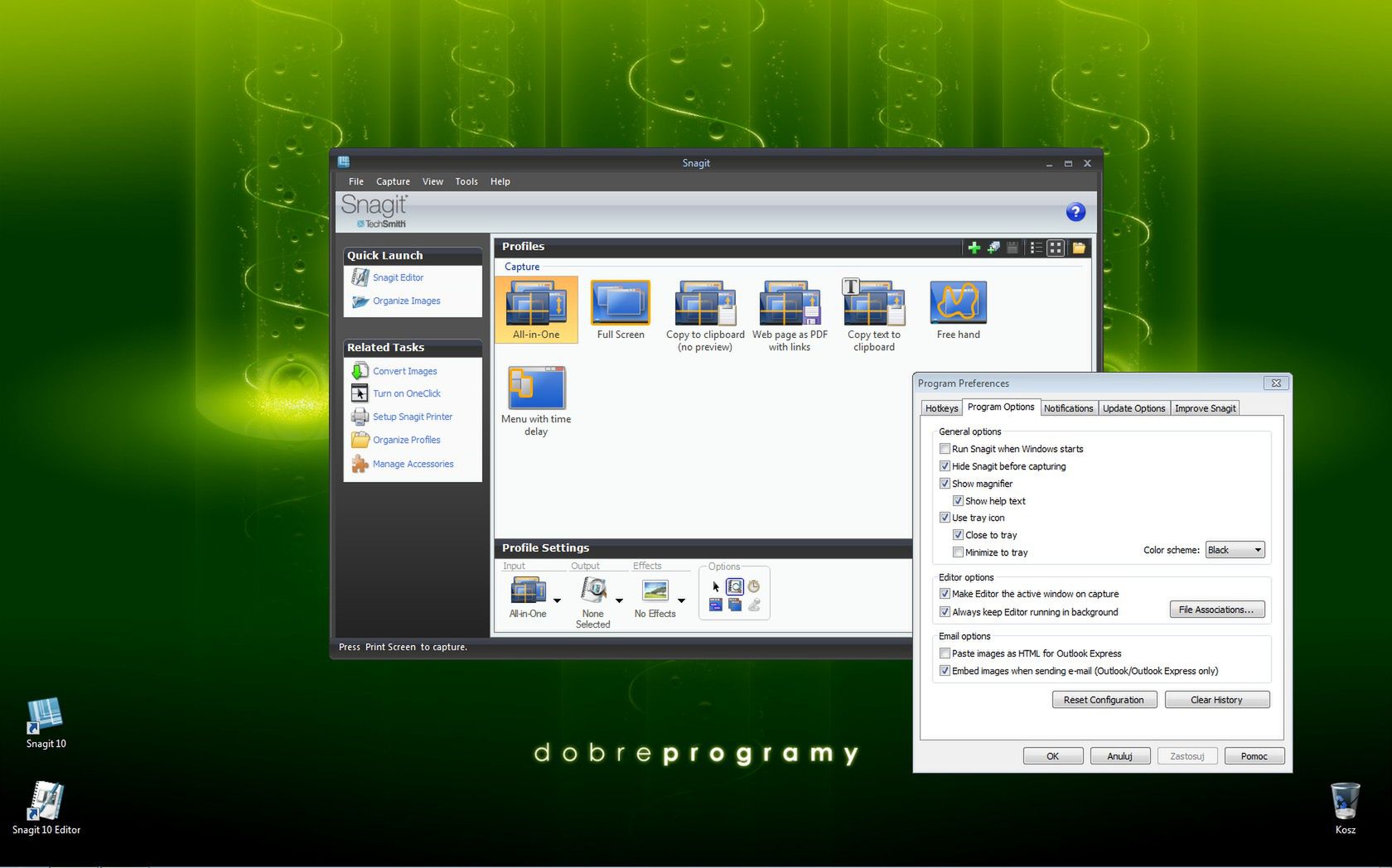Uncheck Close to tray option

(x=958, y=535)
